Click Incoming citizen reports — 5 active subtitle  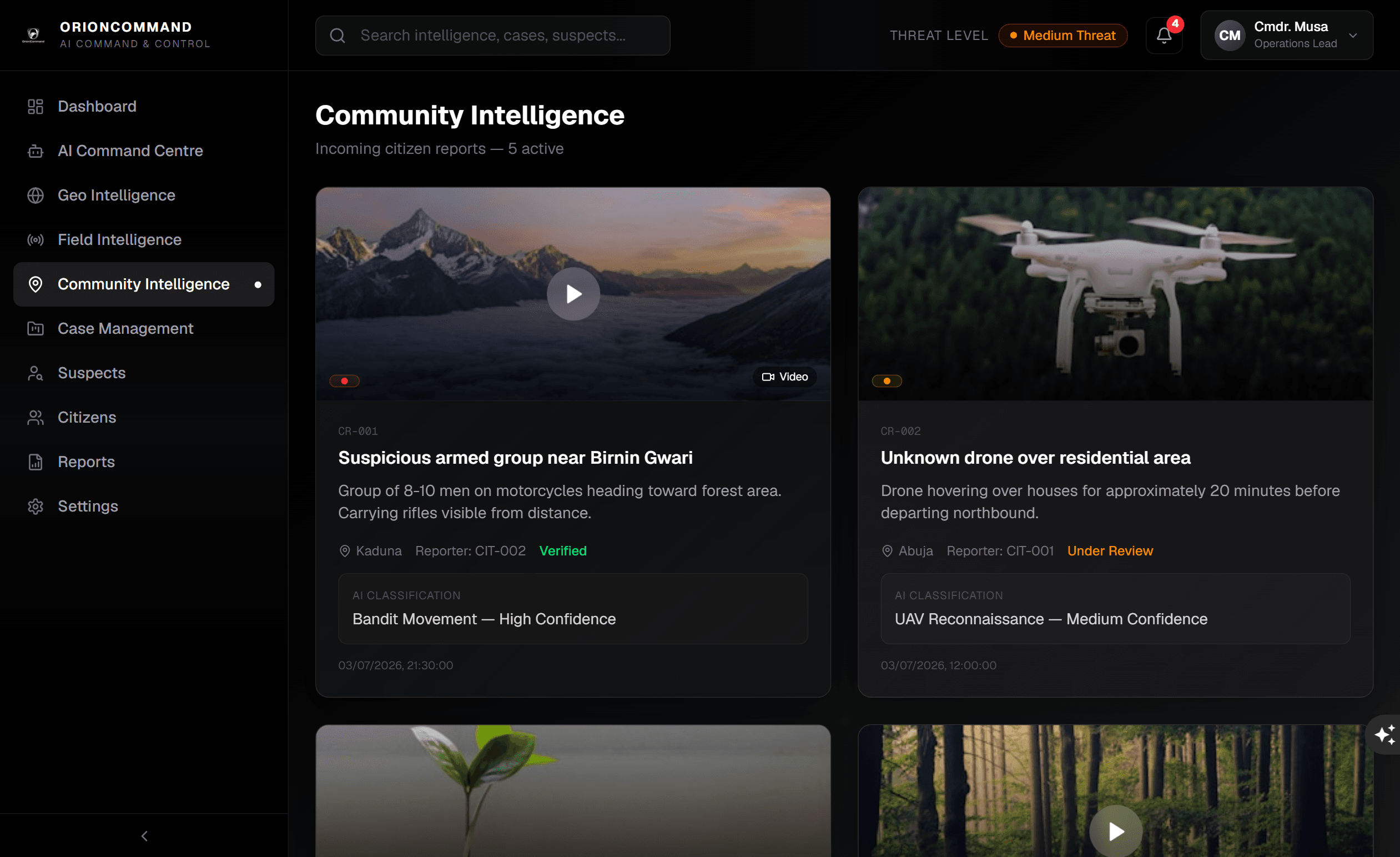pos(439,148)
